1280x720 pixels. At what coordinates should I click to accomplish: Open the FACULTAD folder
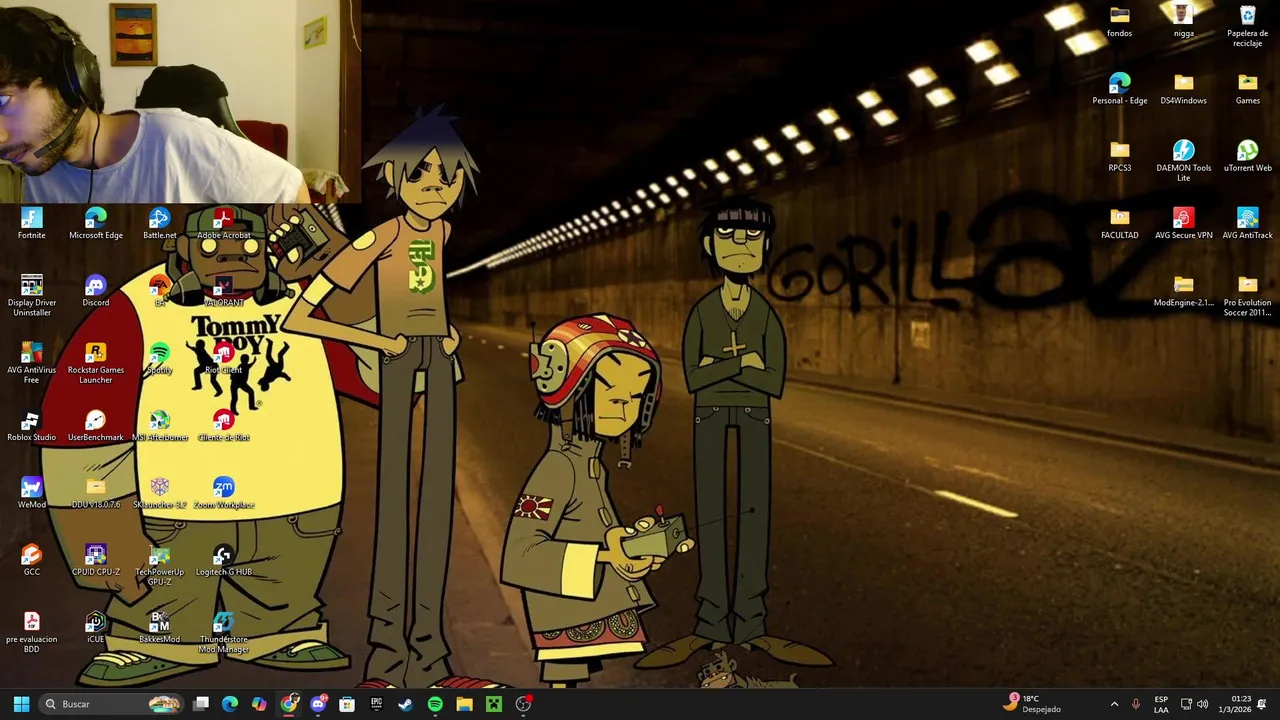[1120, 223]
